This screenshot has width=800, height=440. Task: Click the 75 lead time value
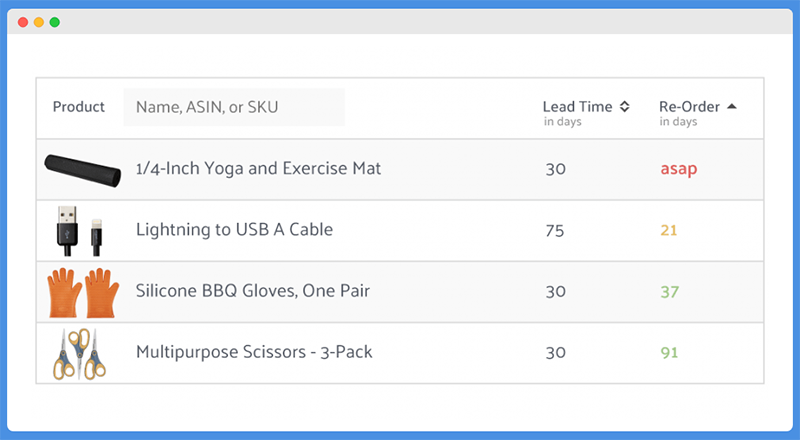click(x=555, y=231)
